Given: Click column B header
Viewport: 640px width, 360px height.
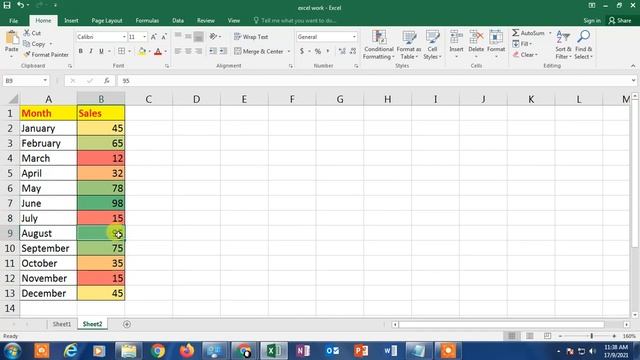Looking at the screenshot, I should (101, 99).
